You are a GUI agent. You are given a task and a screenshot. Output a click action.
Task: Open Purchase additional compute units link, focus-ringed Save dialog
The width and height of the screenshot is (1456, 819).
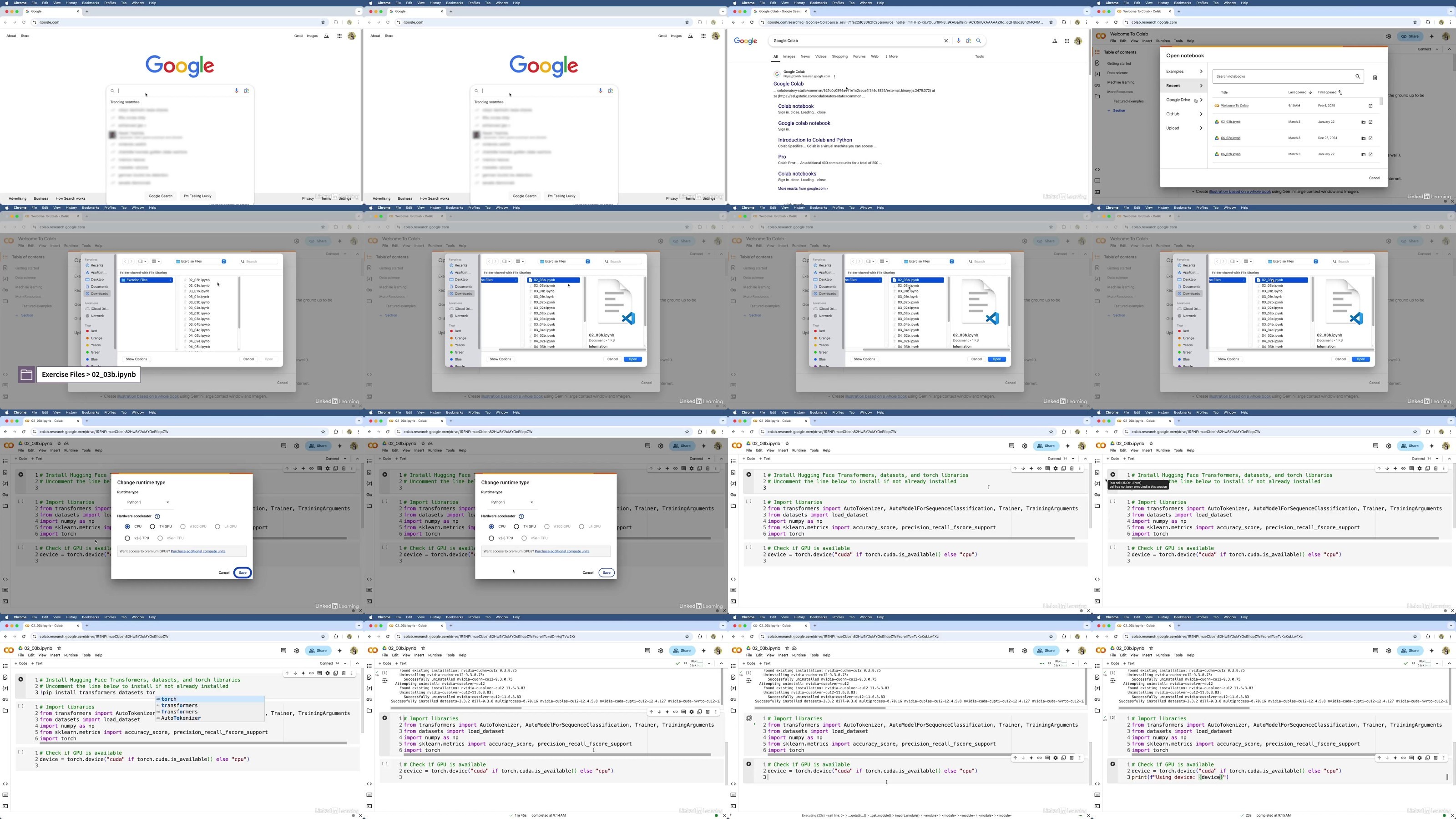tap(198, 551)
